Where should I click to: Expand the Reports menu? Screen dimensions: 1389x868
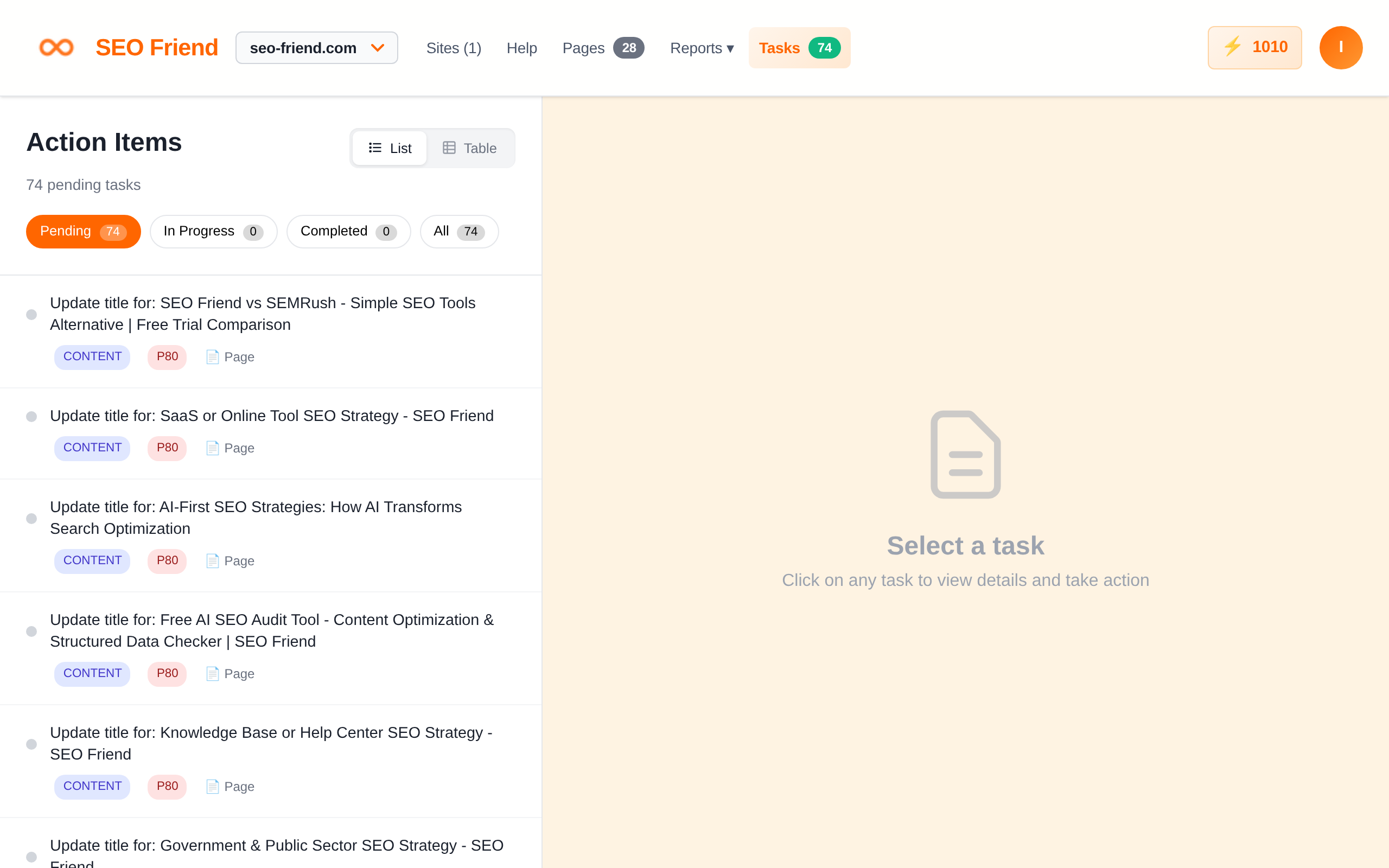pos(702,48)
